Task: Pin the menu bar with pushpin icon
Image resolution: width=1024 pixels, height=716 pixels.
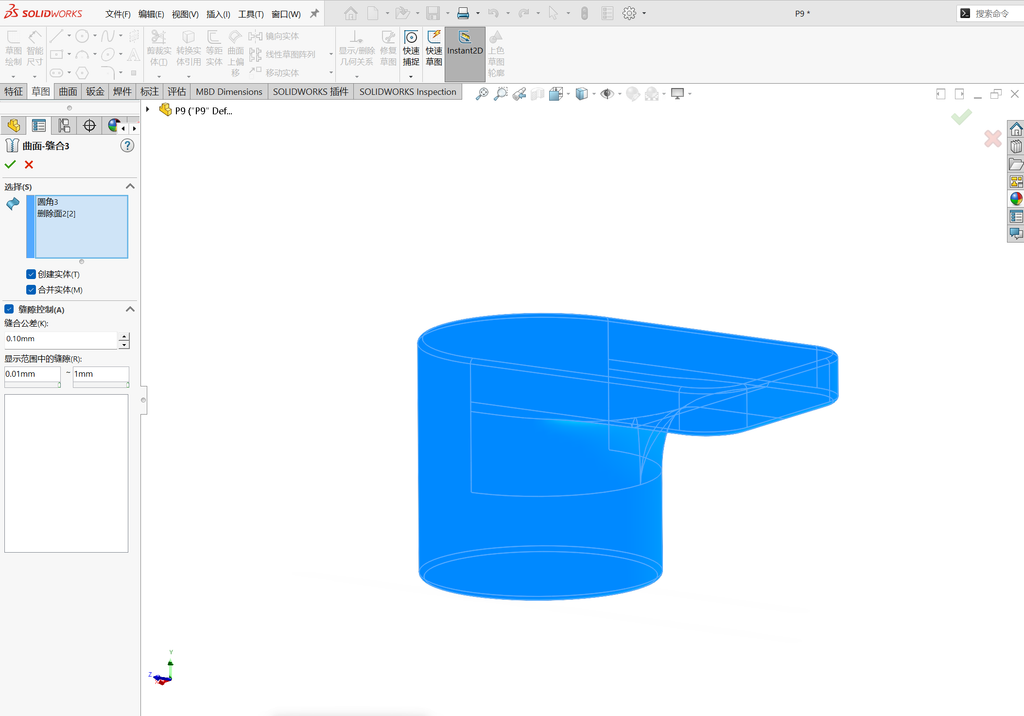Action: (314, 13)
